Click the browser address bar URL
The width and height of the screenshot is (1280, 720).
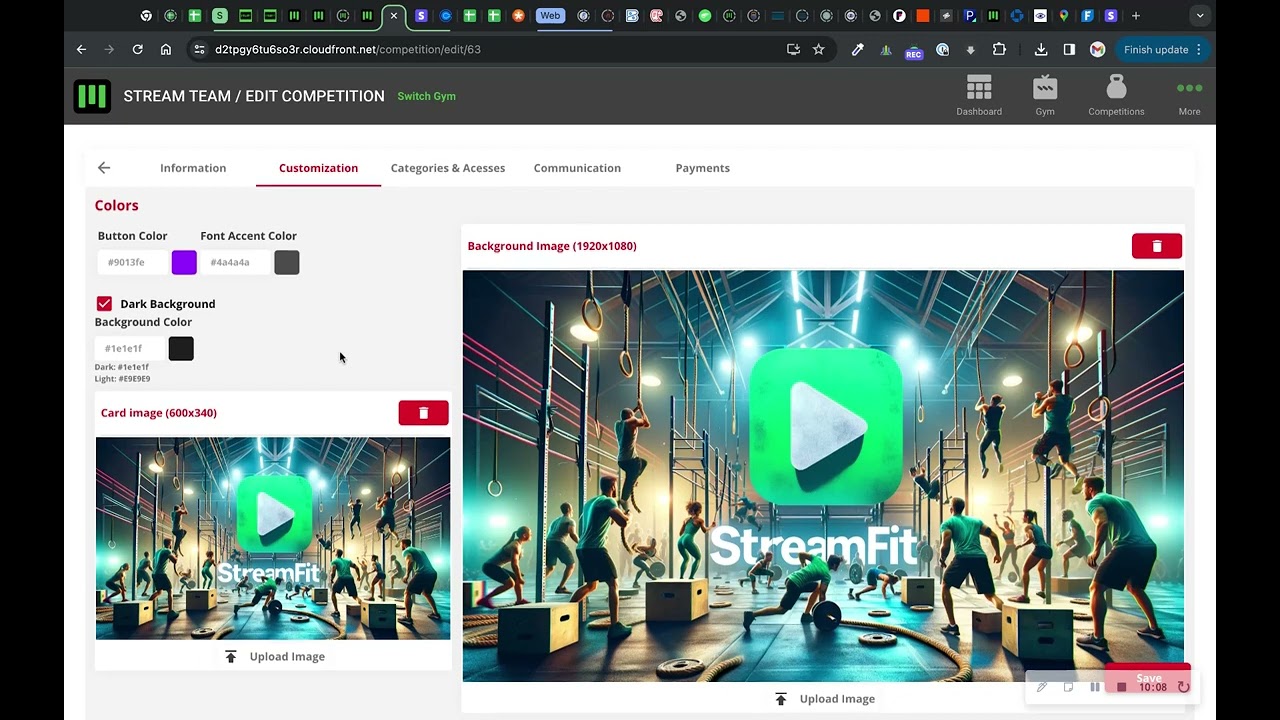point(348,49)
